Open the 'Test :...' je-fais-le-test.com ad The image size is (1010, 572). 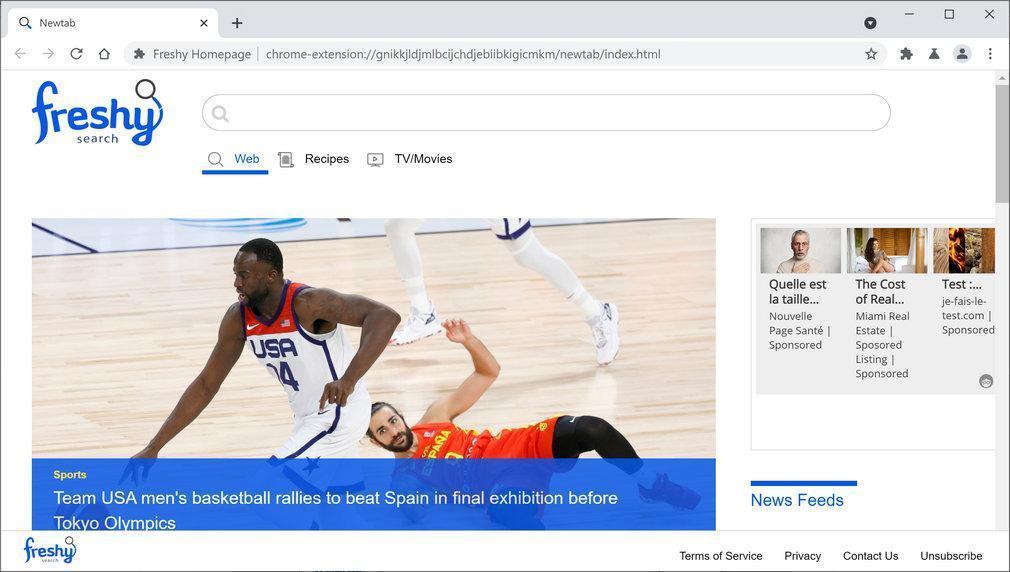click(962, 284)
